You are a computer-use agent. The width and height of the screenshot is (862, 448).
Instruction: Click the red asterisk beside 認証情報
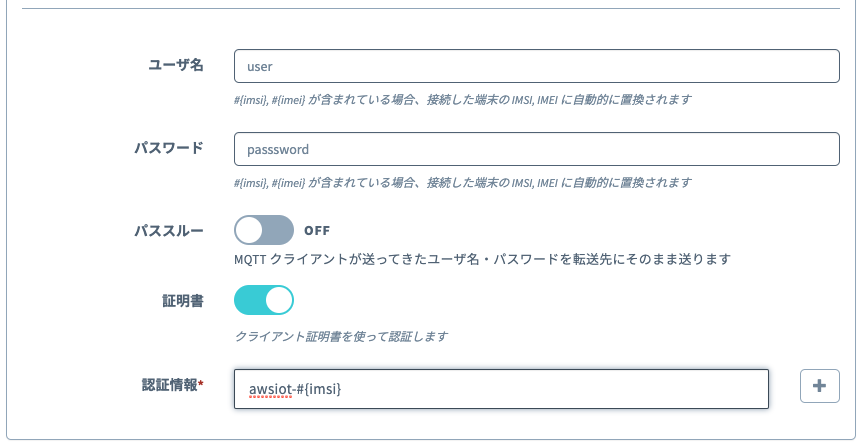click(x=201, y=383)
